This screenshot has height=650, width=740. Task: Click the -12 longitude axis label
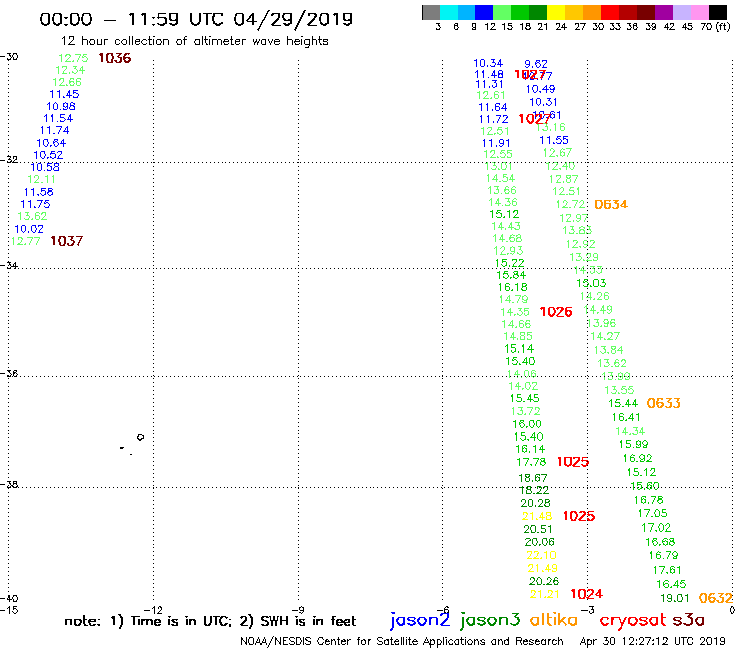pyautogui.click(x=153, y=610)
